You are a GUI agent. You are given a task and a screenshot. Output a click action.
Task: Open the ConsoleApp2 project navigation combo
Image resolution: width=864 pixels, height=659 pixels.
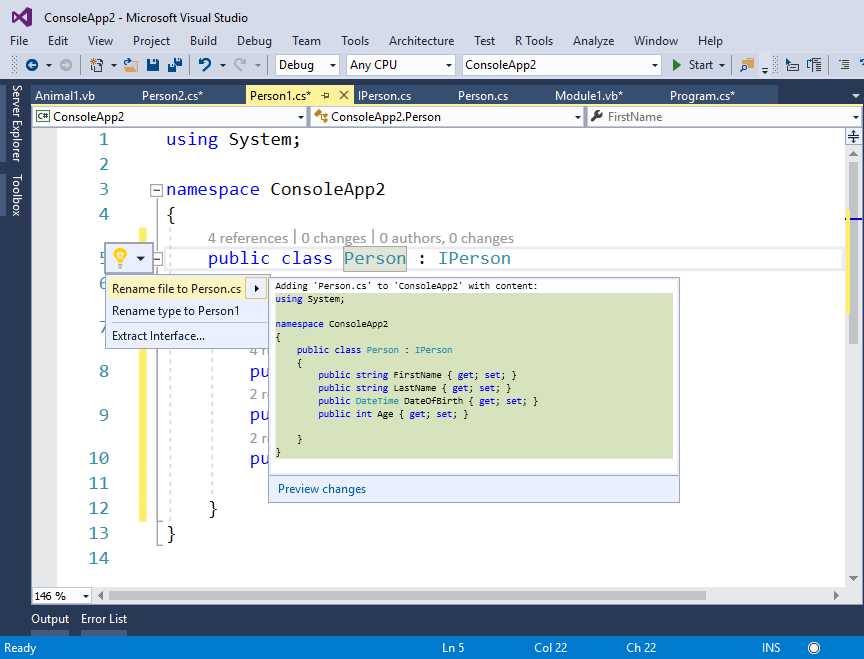[x=169, y=117]
